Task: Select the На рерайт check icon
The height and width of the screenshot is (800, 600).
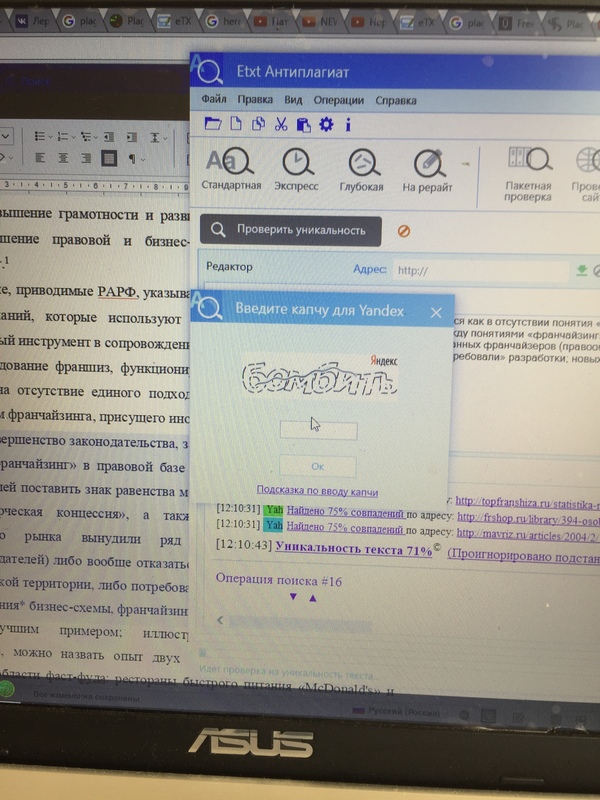Action: 428,163
